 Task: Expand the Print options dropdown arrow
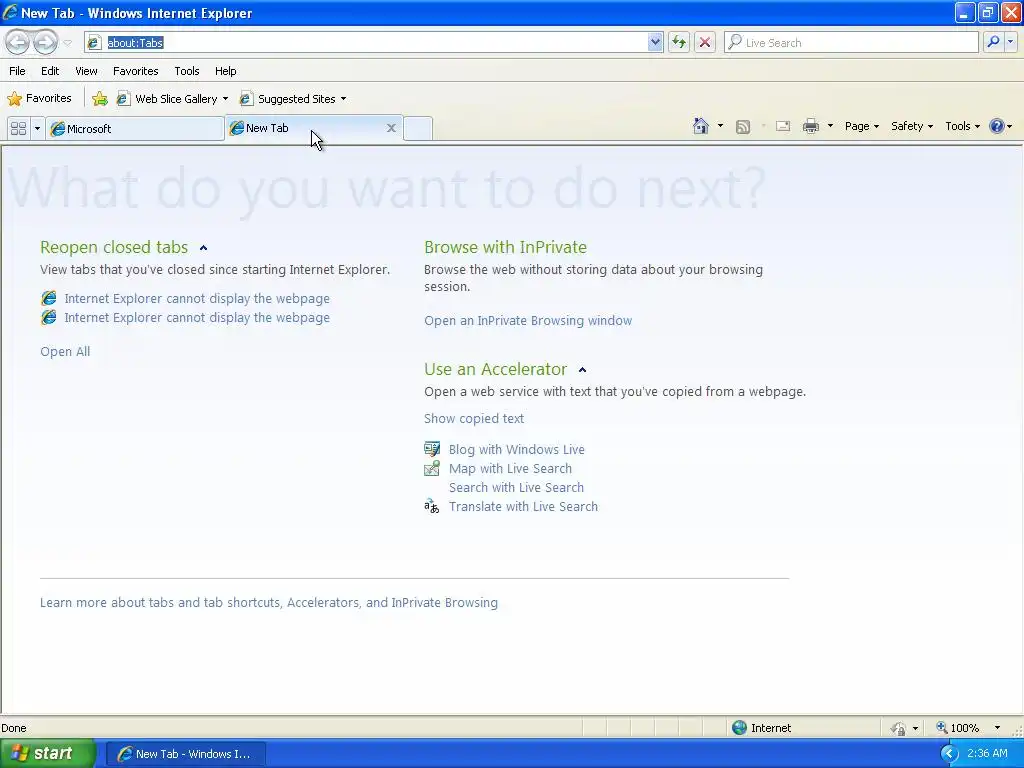click(x=830, y=126)
